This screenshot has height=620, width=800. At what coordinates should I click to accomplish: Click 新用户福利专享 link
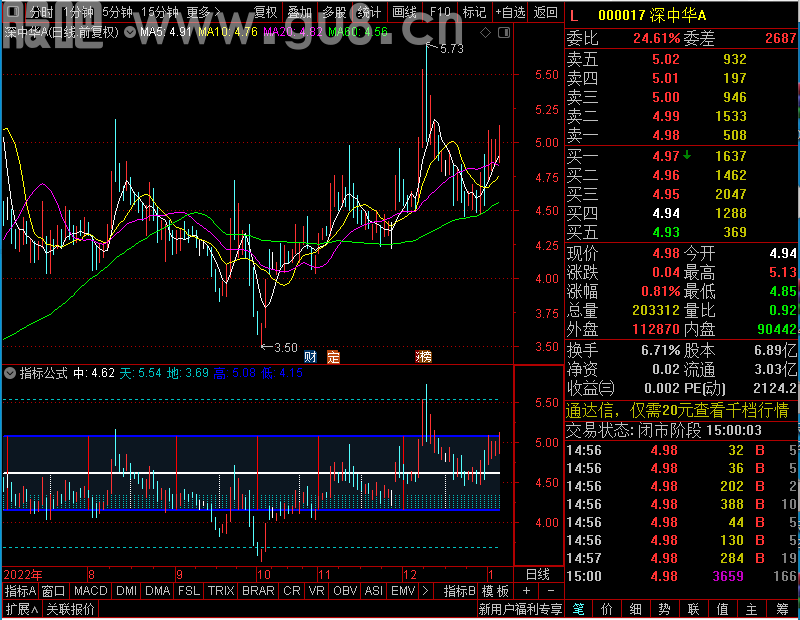[520, 609]
